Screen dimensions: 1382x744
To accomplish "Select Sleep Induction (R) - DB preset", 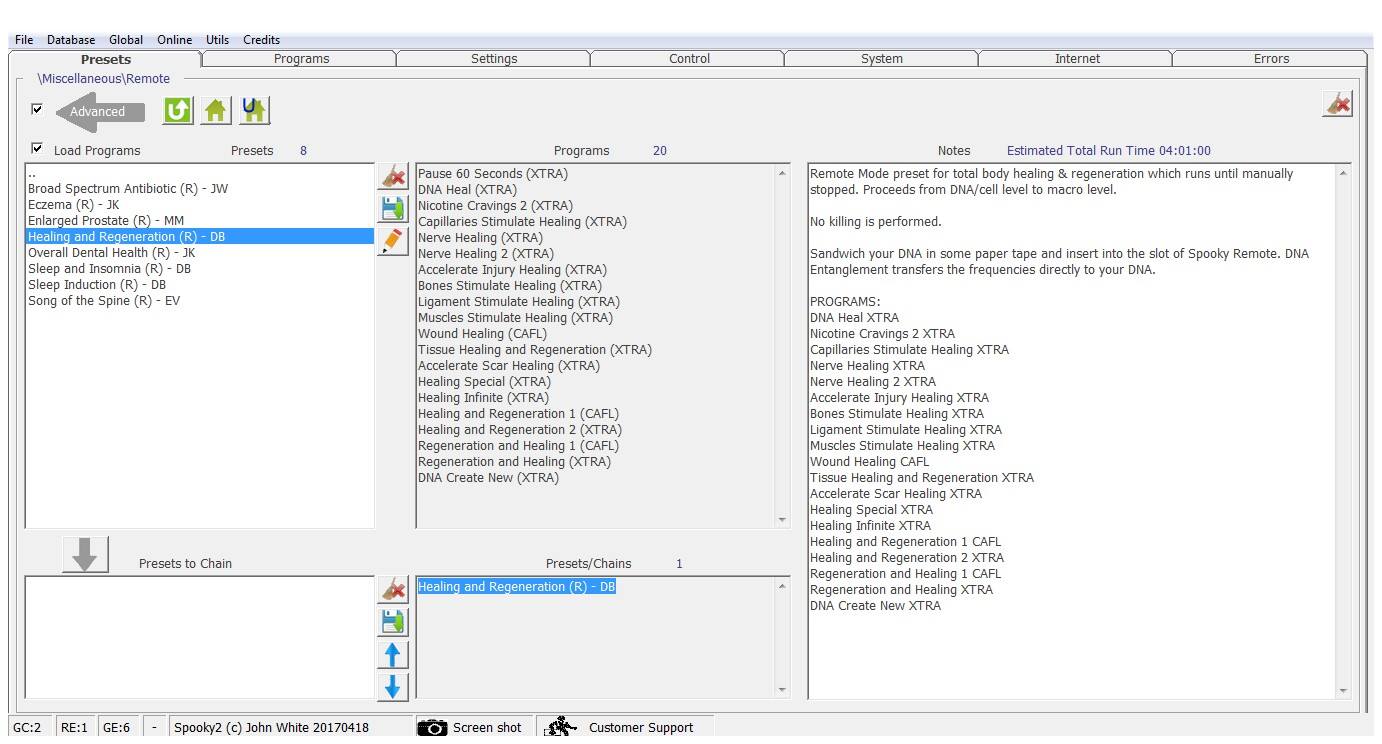I will (x=199, y=285).
